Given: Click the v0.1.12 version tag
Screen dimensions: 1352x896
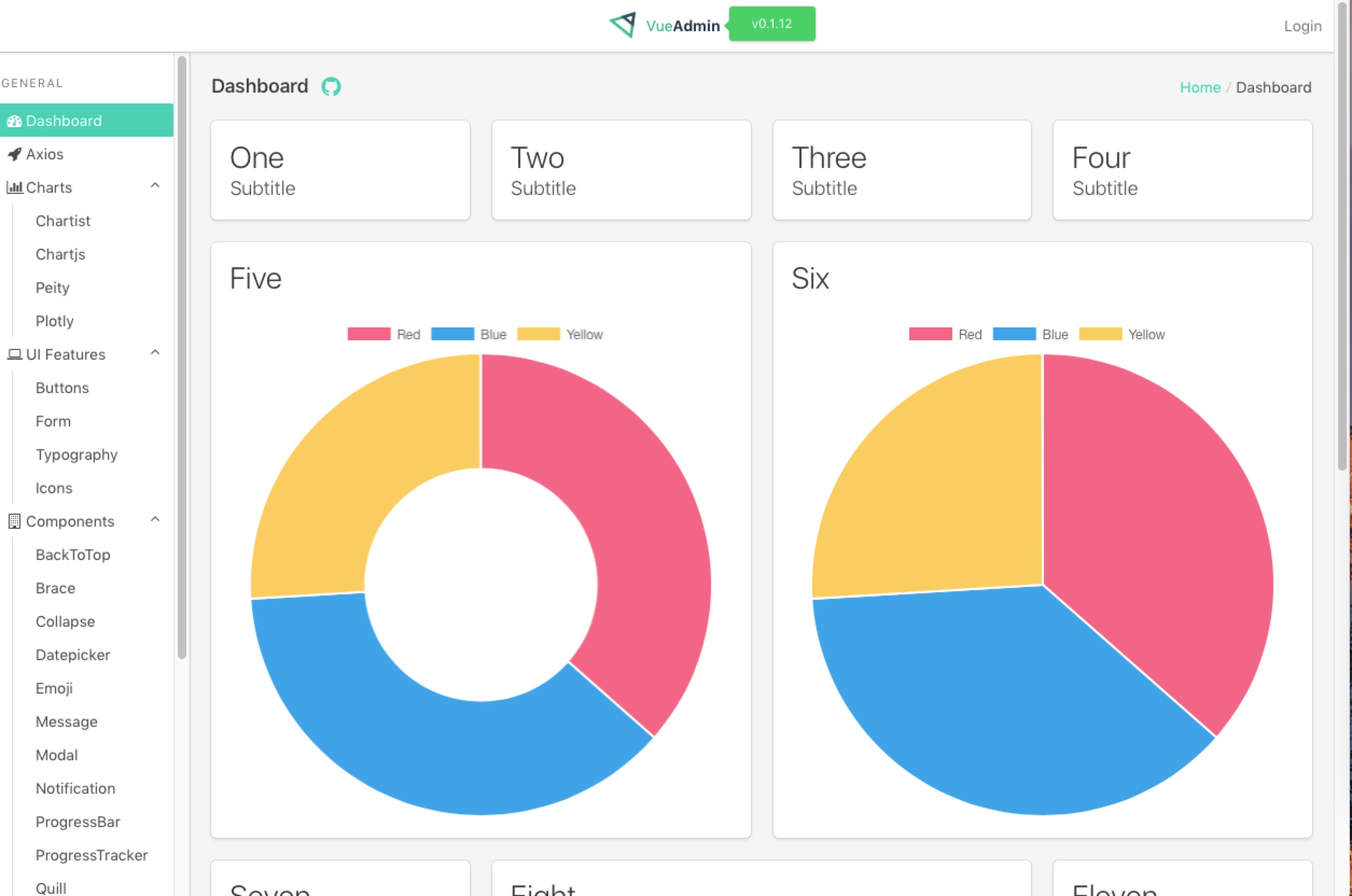Looking at the screenshot, I should (772, 24).
